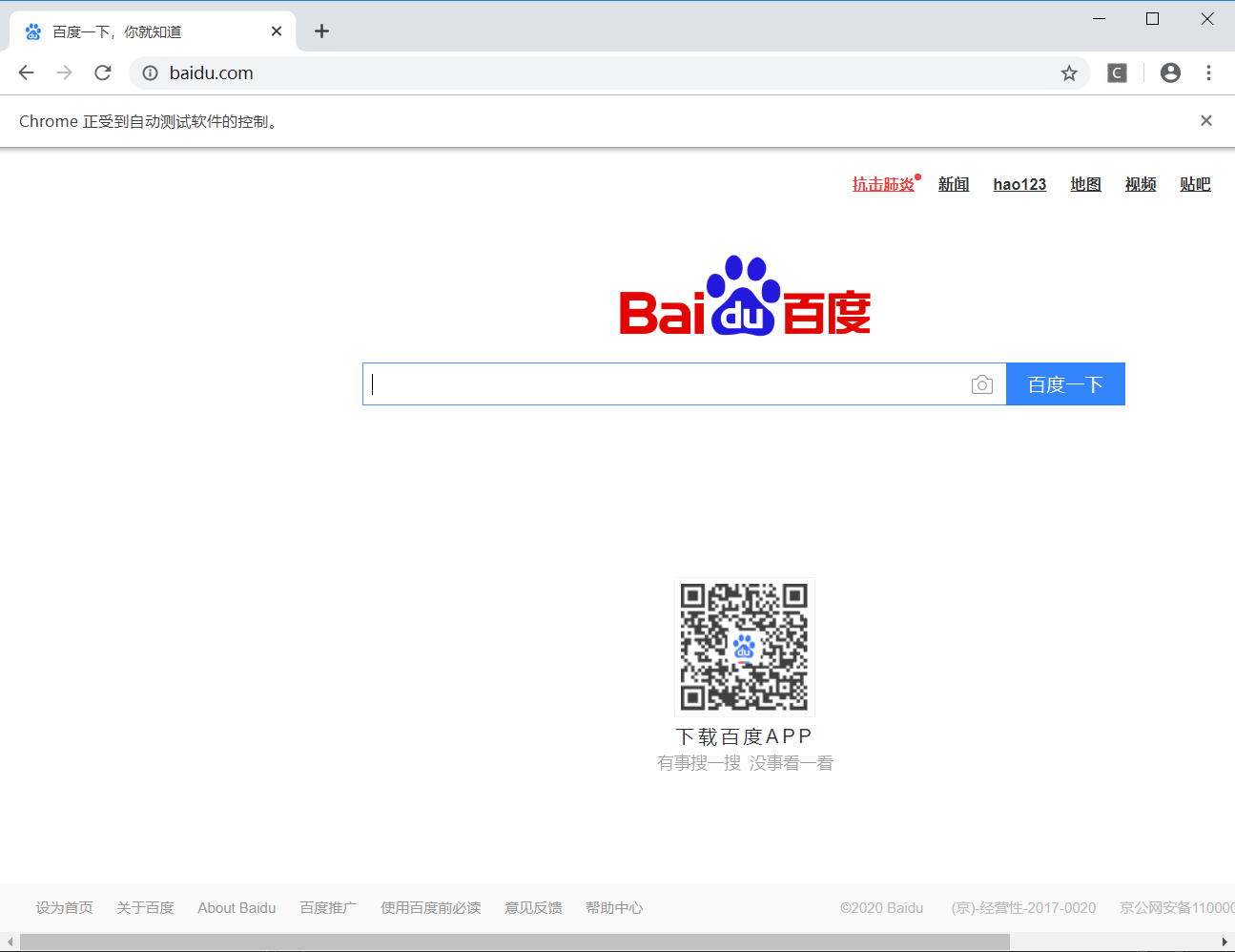
Task: Click the 下载百度APP text
Action: pos(744,736)
